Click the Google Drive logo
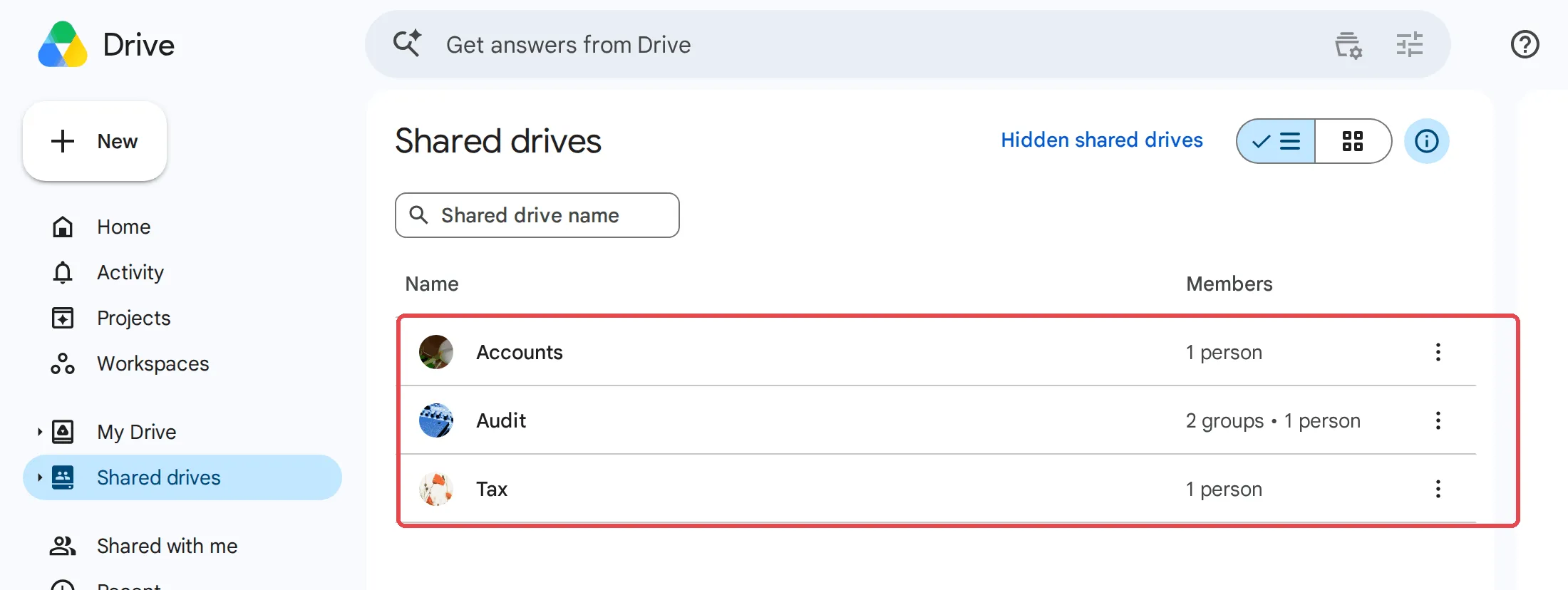Screen dimensions: 1568x590 (x=63, y=44)
